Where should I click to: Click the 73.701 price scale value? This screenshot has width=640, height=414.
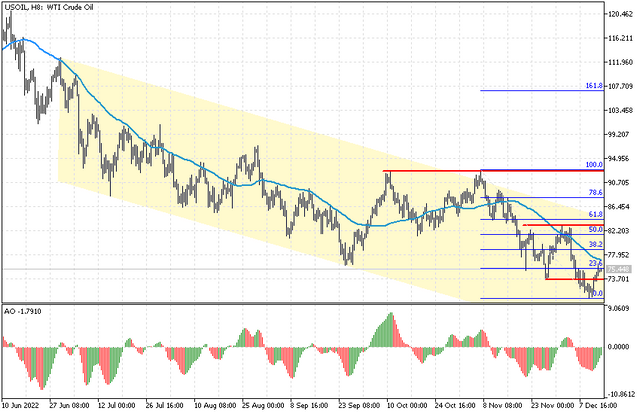[x=620, y=279]
